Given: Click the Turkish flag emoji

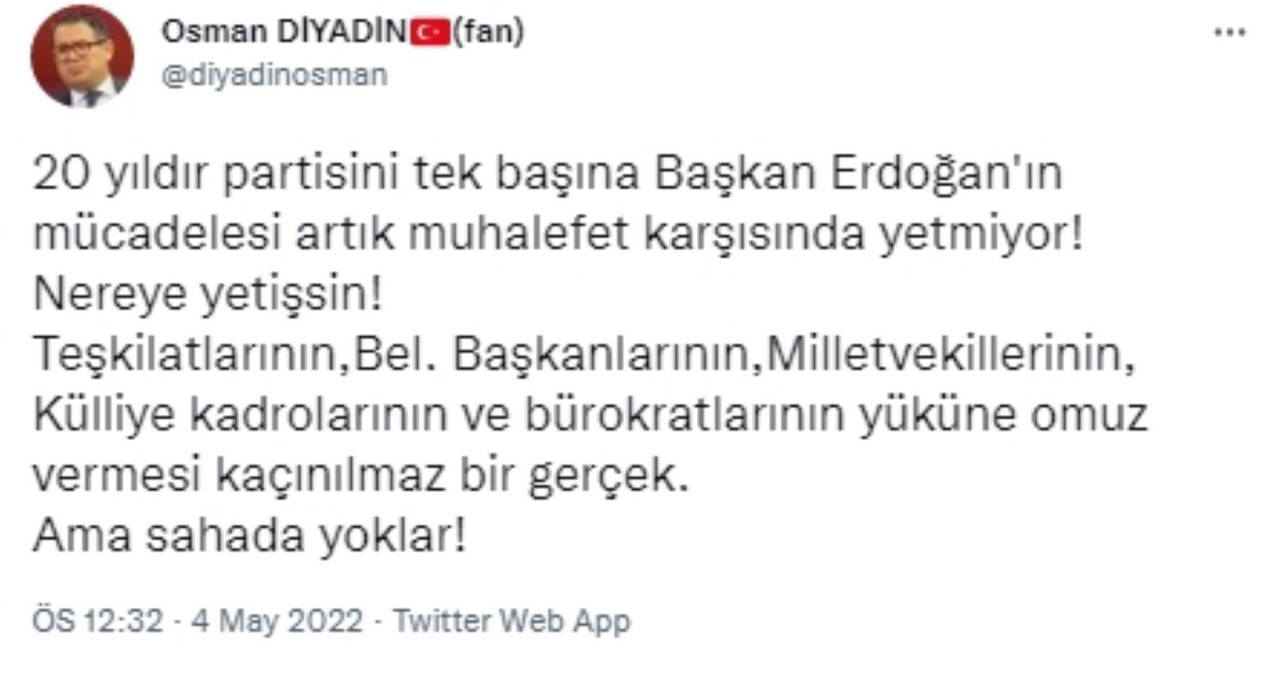Looking at the screenshot, I should pos(431,33).
